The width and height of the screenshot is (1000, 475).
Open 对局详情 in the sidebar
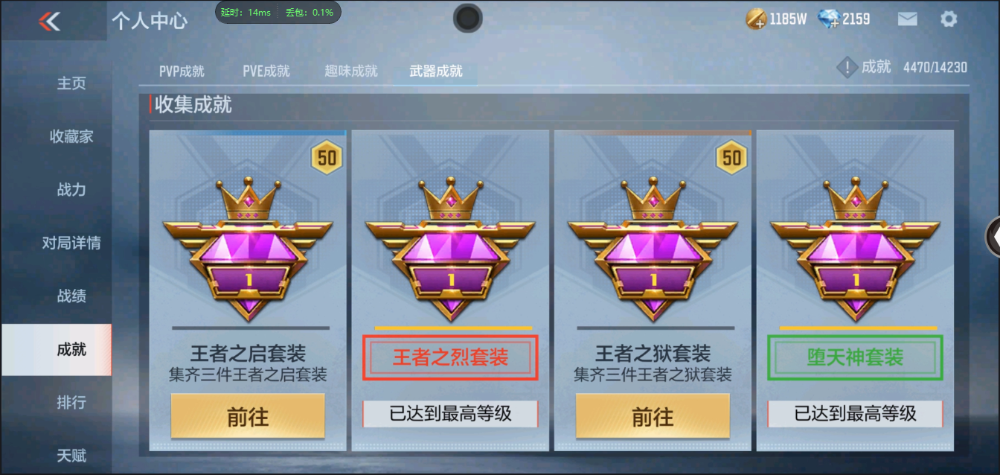click(71, 243)
